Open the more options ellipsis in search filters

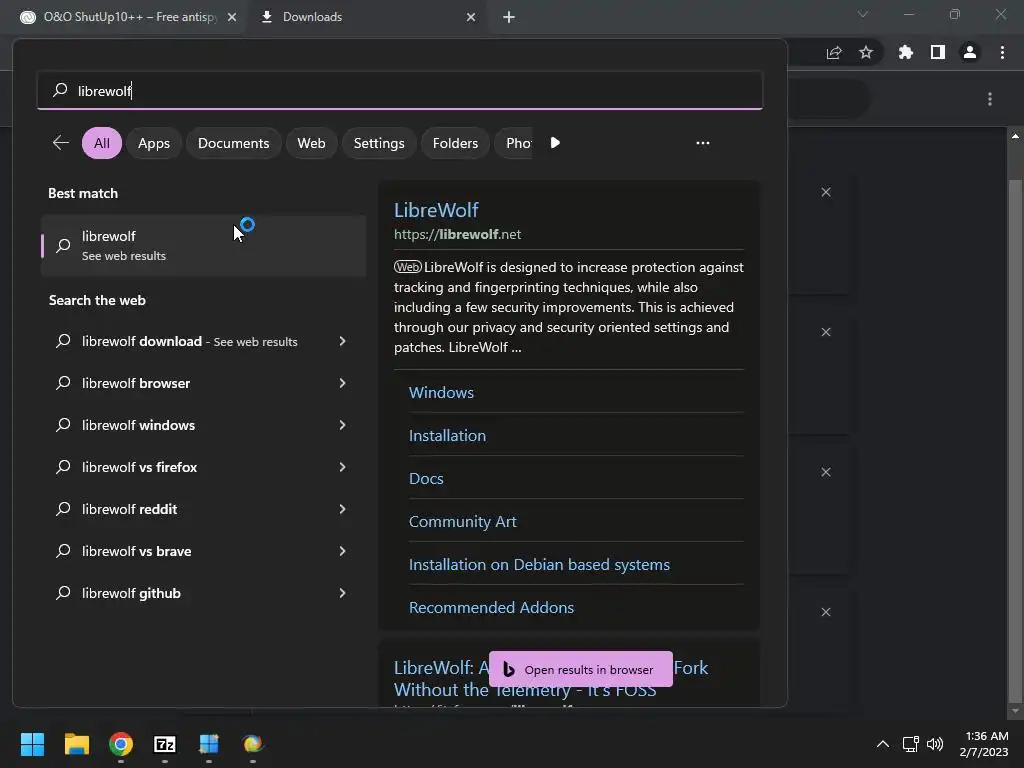point(703,143)
